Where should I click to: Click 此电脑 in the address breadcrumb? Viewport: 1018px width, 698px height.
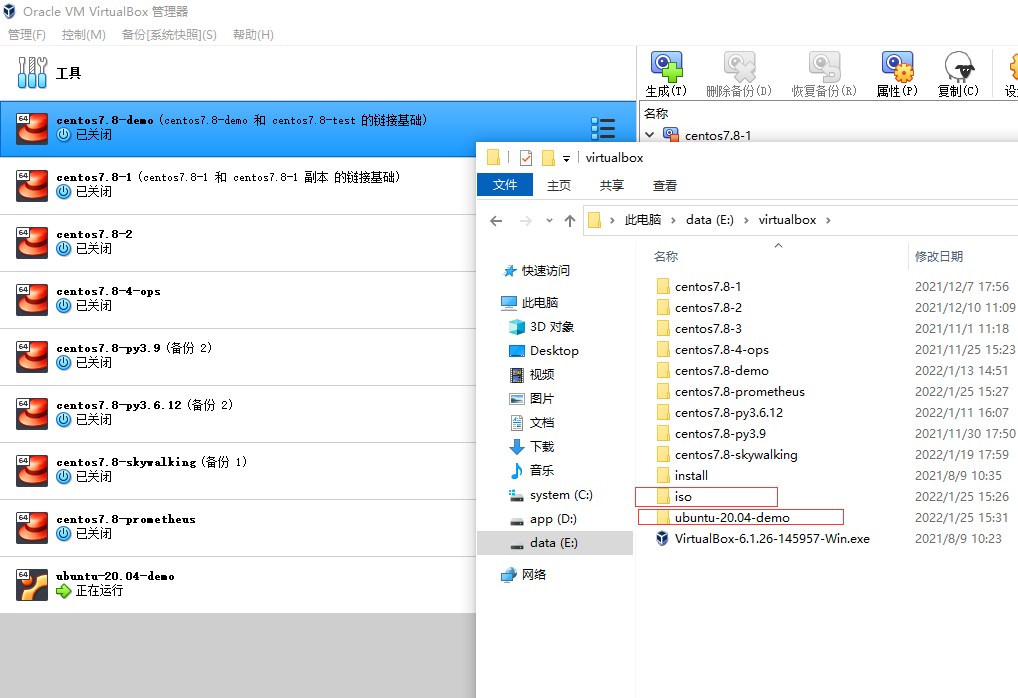pos(643,220)
